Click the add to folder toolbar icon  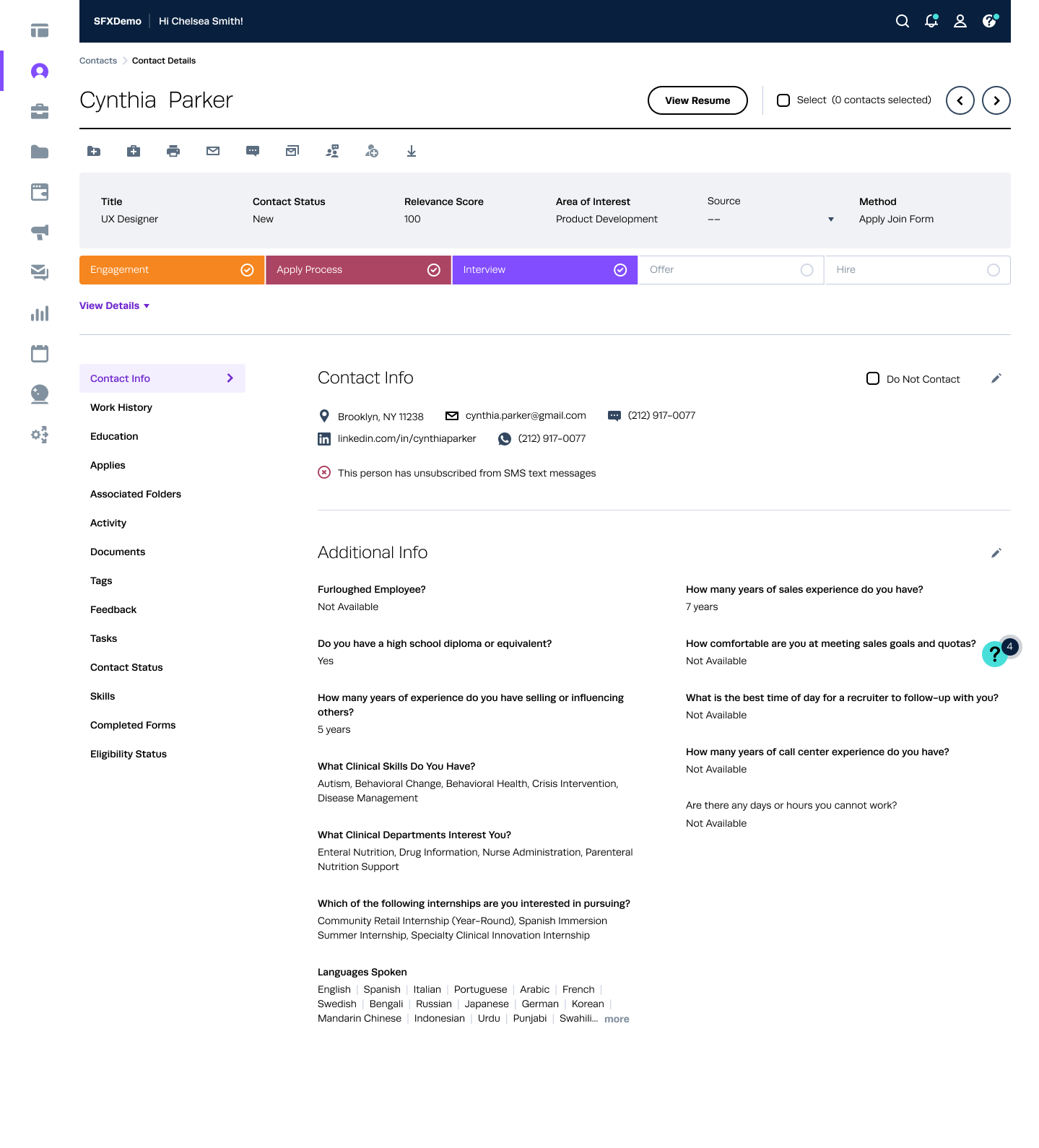94,151
